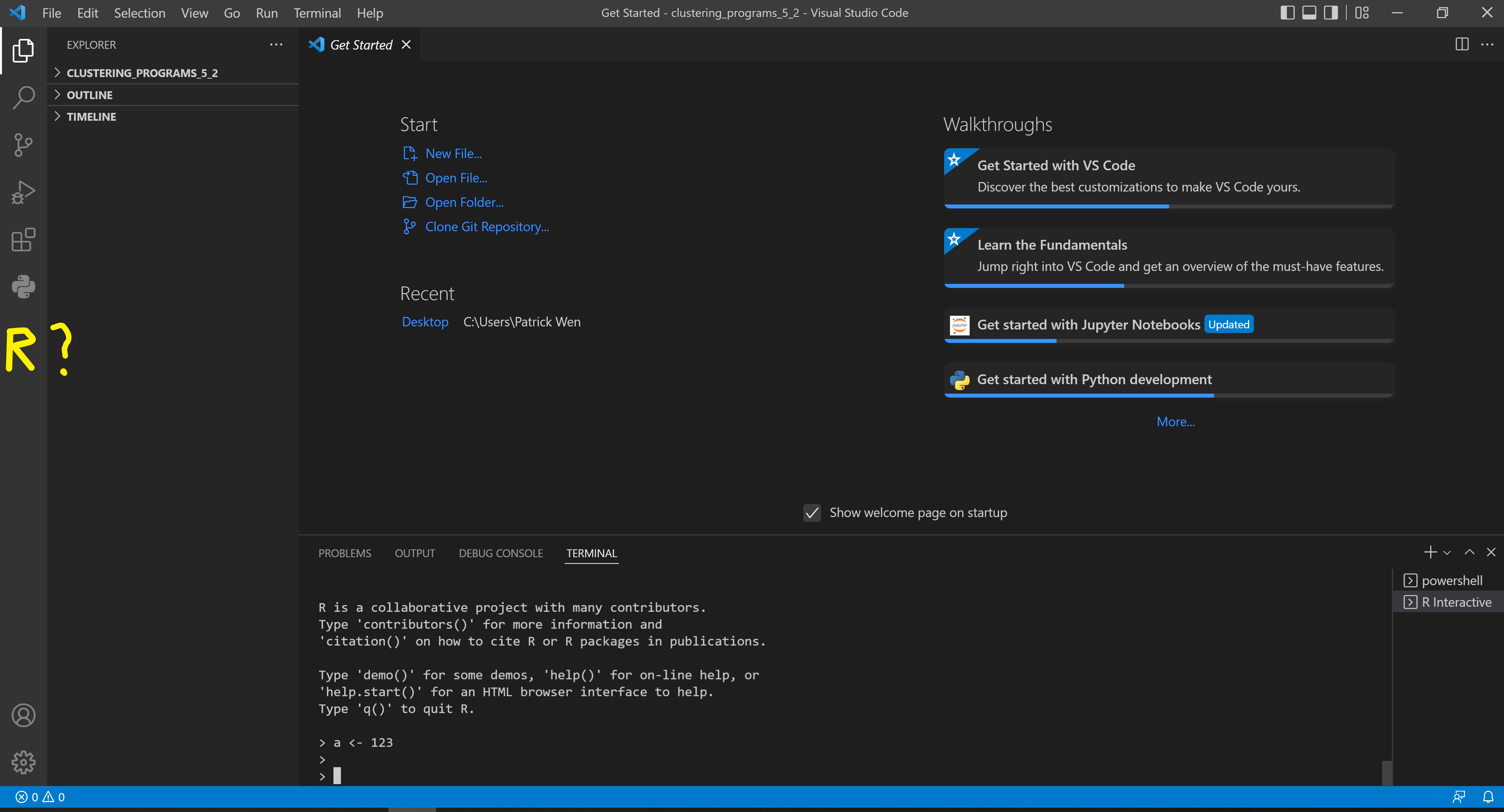Expand the TIMELINE section
Image resolution: width=1504 pixels, height=812 pixels.
(x=173, y=117)
